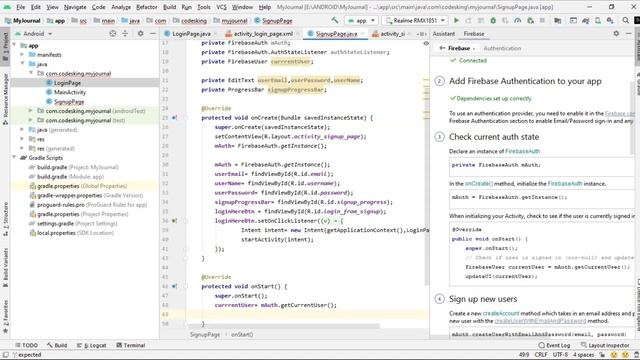The image size is (640, 360).
Task: Click the Sync Project with Gradle Files icon
Action: [585, 20]
